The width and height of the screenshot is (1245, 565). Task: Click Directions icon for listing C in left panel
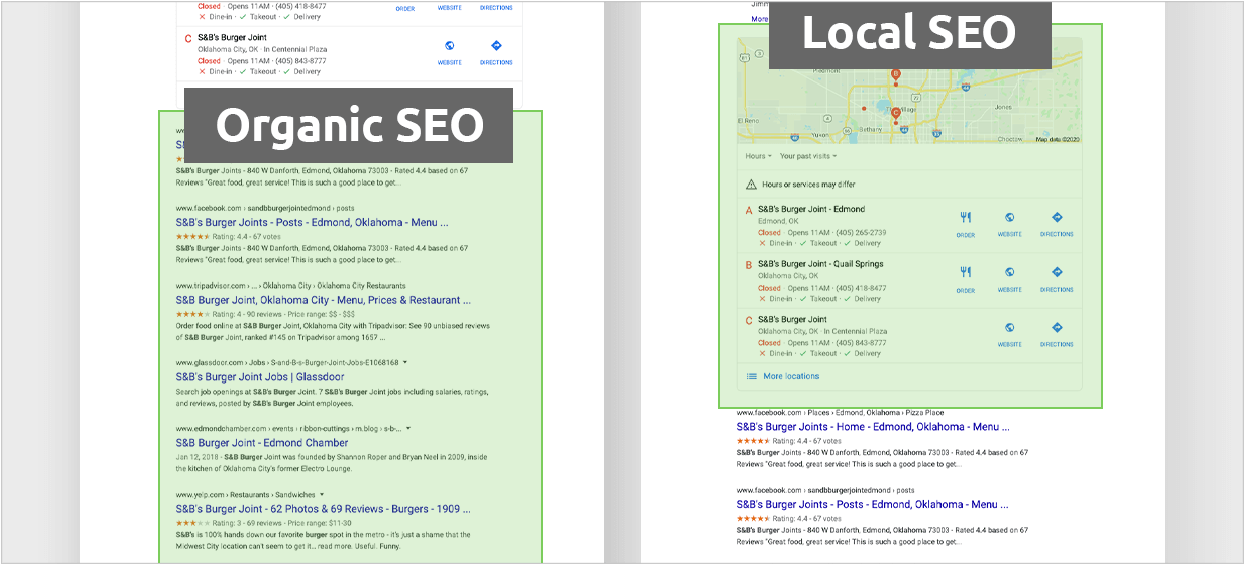pos(496,45)
